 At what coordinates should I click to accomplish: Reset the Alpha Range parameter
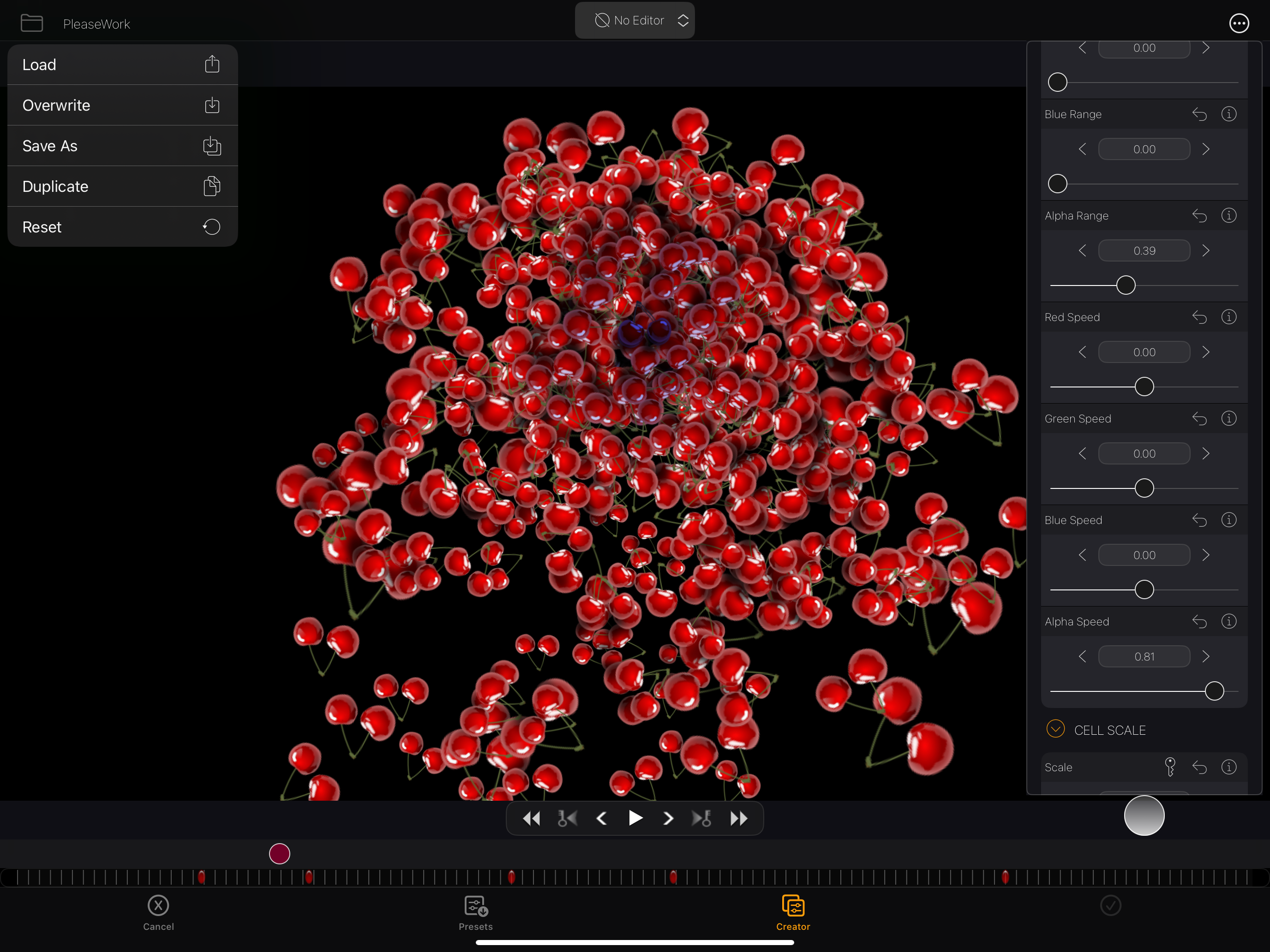[1199, 216]
